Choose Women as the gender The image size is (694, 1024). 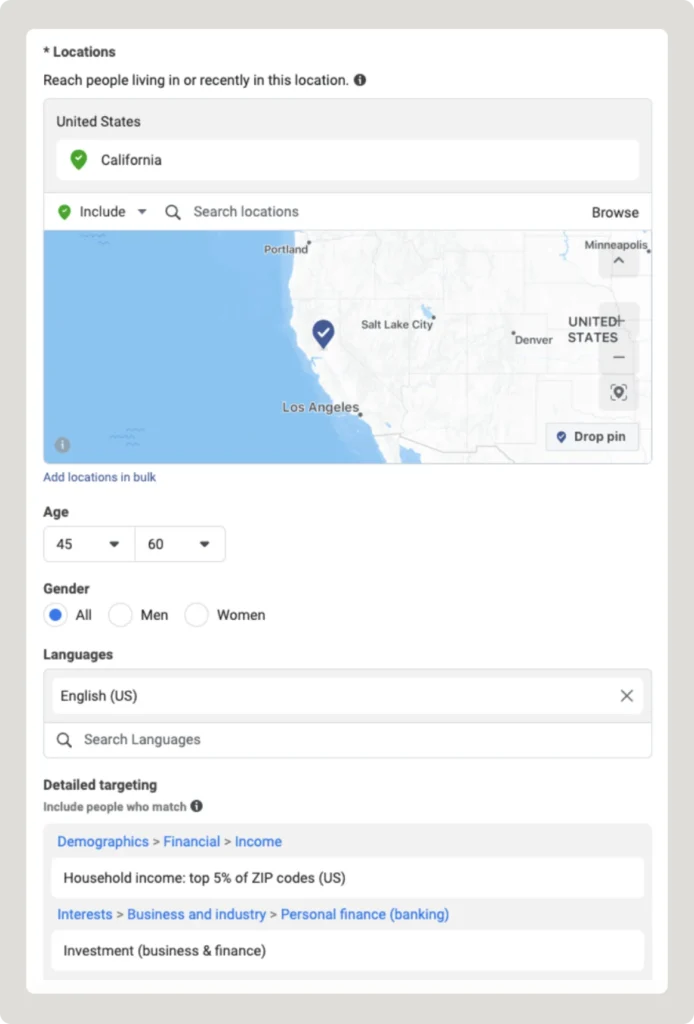tap(197, 615)
